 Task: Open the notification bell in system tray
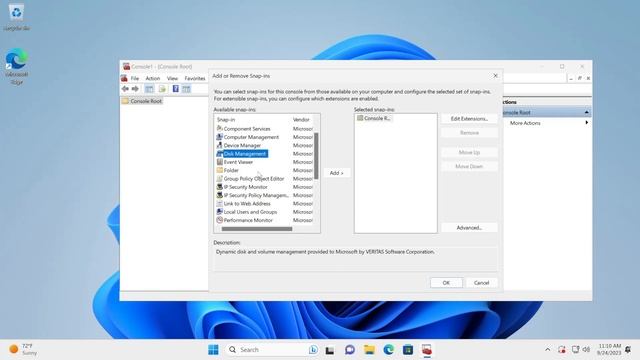(x=628, y=350)
